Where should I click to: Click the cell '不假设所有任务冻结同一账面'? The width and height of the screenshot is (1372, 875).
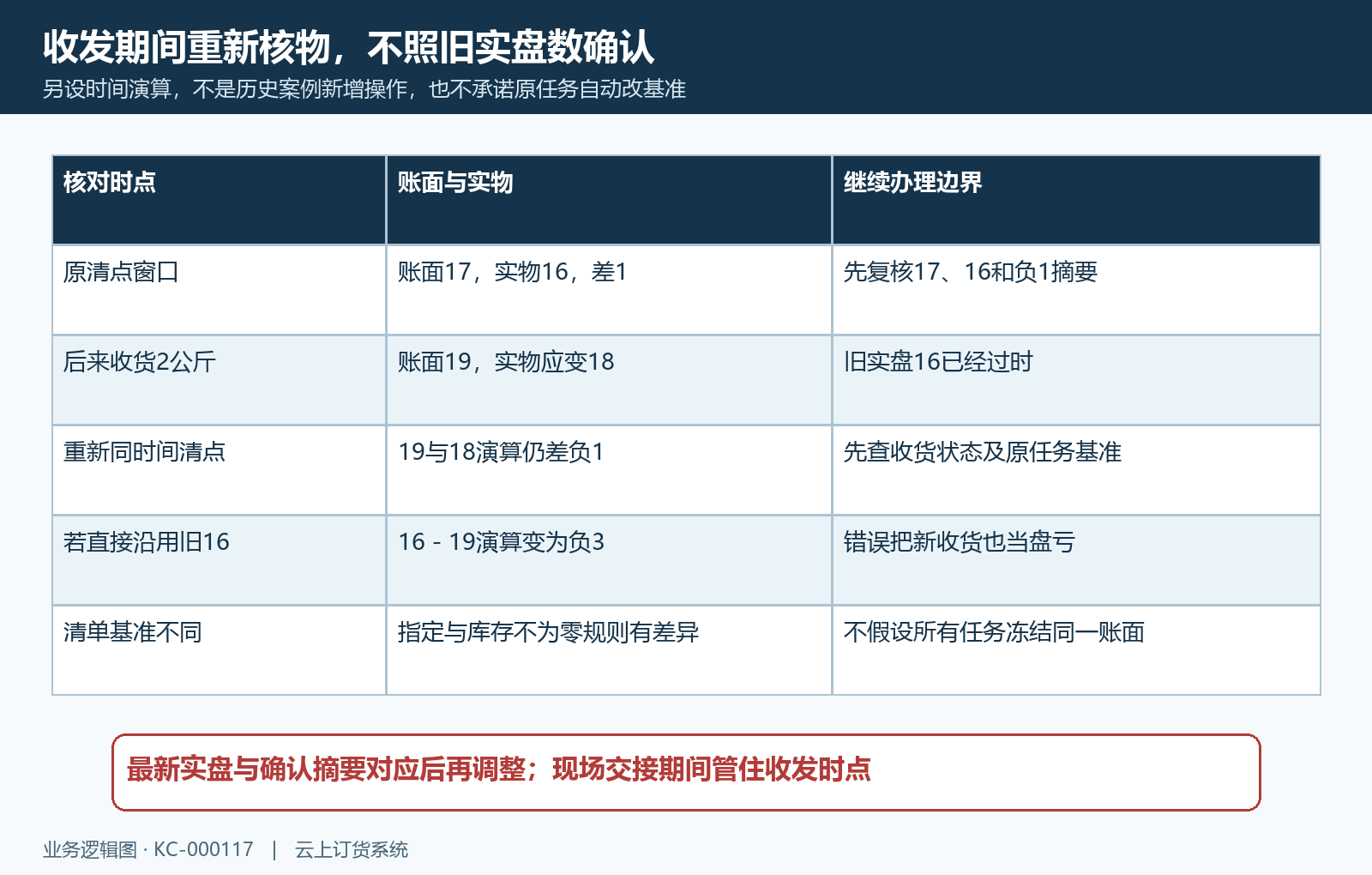point(1076,650)
